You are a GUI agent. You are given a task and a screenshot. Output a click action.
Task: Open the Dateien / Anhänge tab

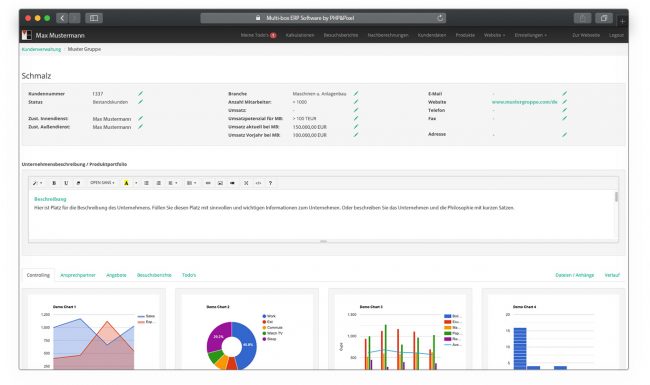click(575, 275)
